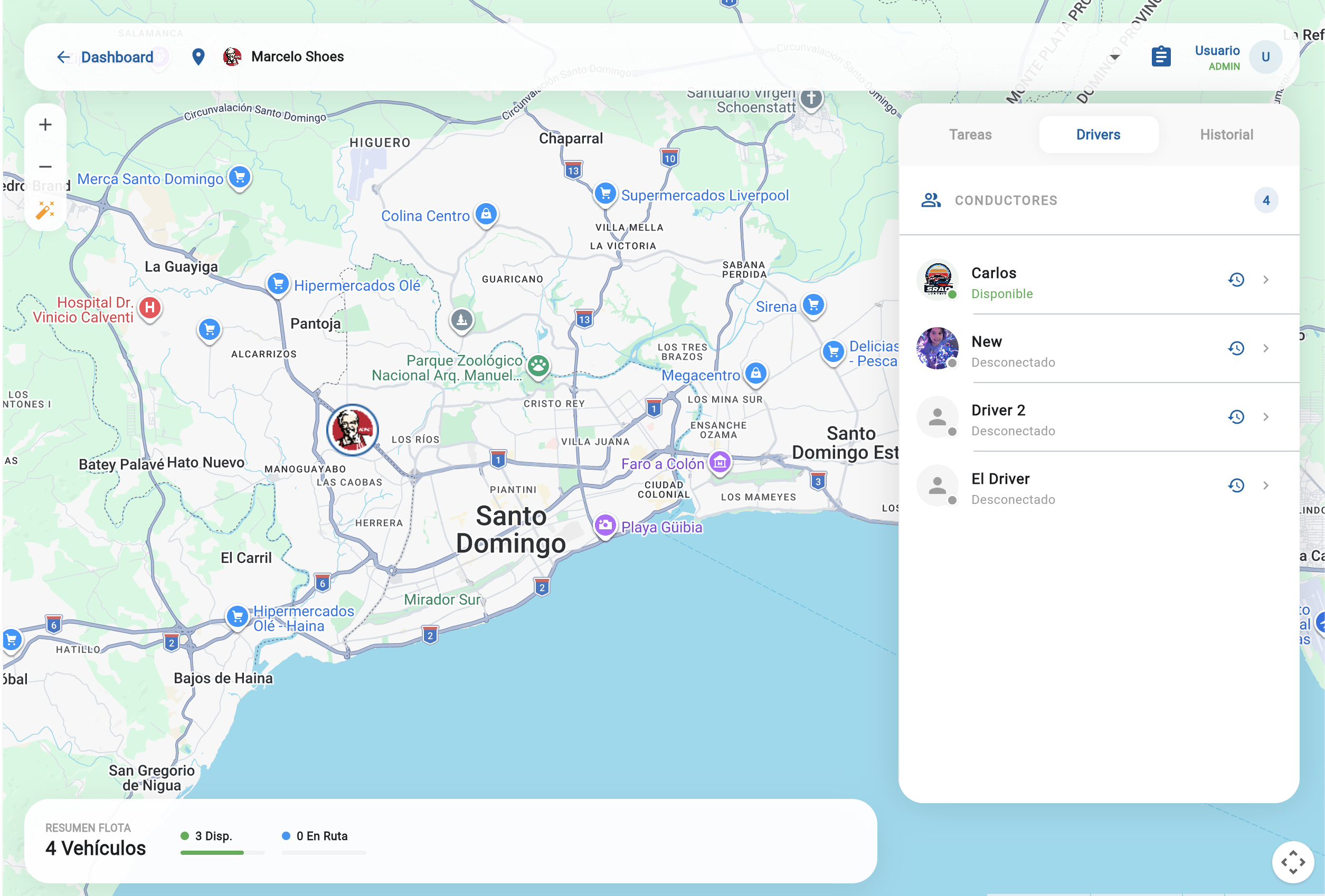This screenshot has height=896, width=1325.
Task: Go back to Dashboard
Action: pos(105,57)
